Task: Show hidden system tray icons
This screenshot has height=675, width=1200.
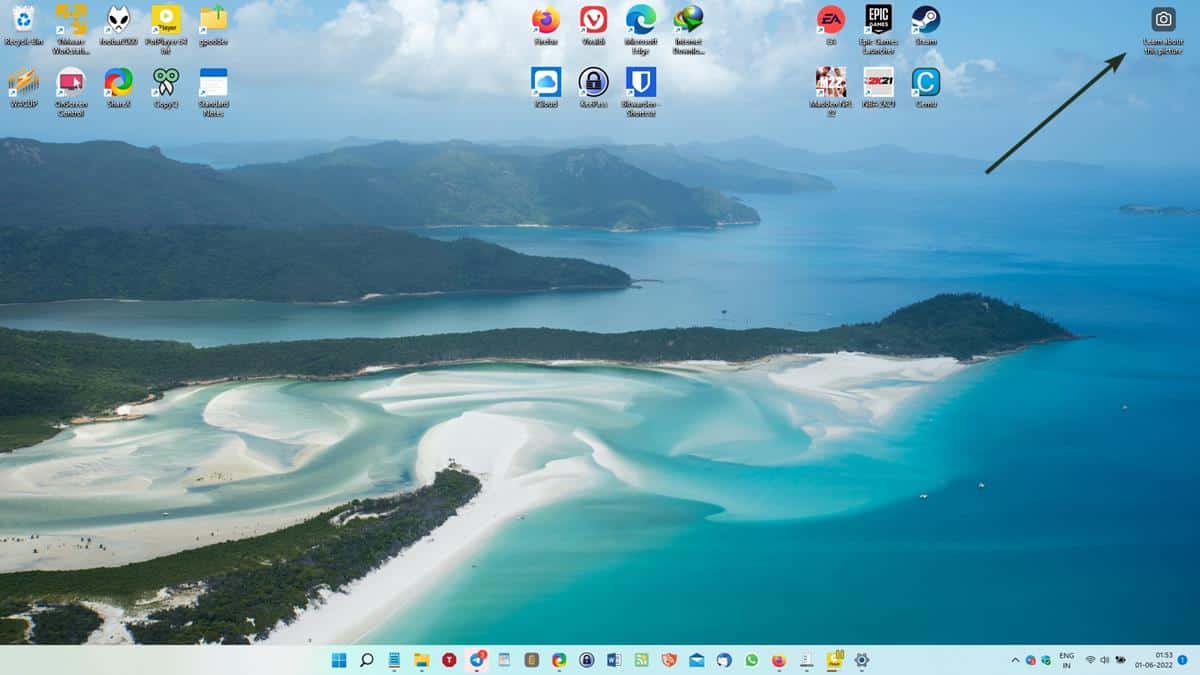Action: pyautogui.click(x=1016, y=660)
